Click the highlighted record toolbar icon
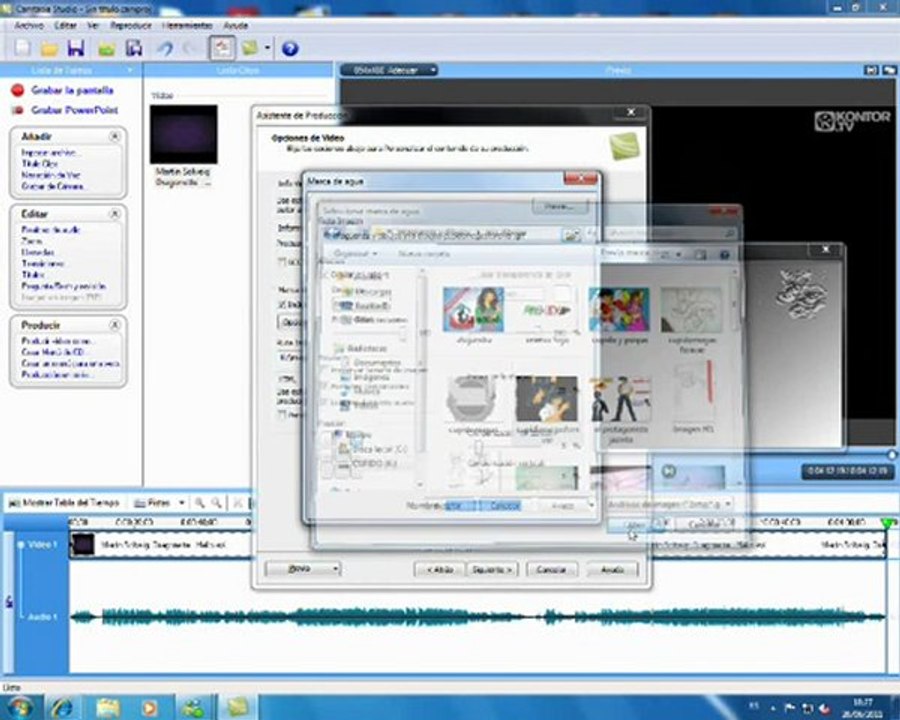Screen dimensions: 900x720 coord(222,48)
